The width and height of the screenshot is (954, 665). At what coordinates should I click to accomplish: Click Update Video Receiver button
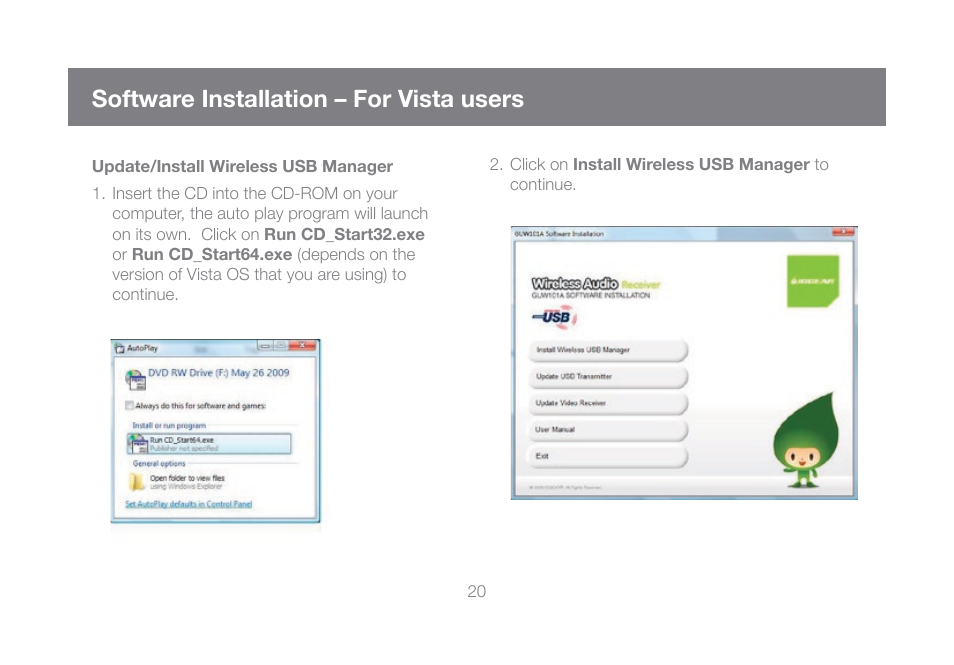pyautogui.click(x=608, y=403)
